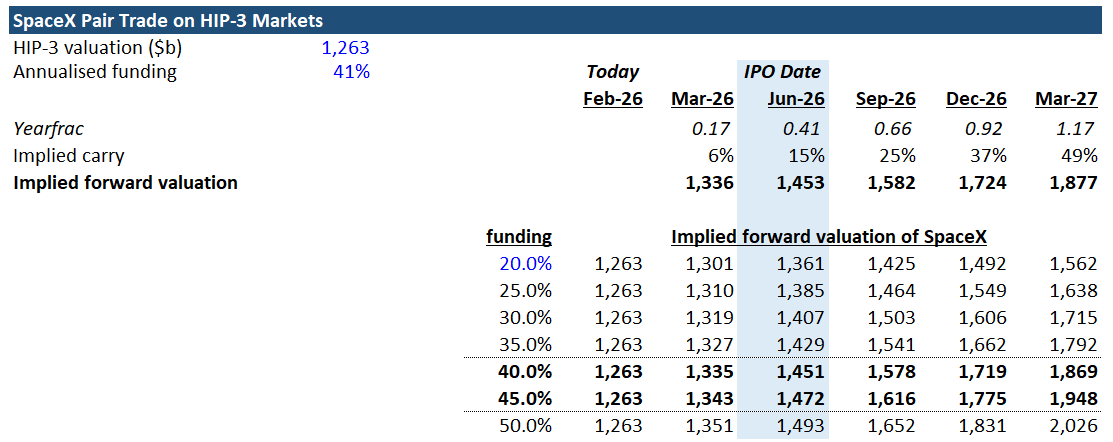Select the 1,616 cell in the 45.0% row
1113x442 pixels.
pyautogui.click(x=892, y=399)
